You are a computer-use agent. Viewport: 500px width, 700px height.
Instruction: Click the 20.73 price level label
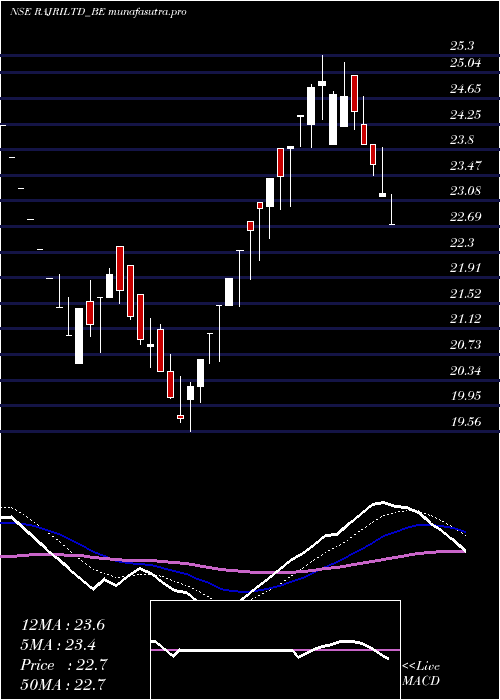465,345
